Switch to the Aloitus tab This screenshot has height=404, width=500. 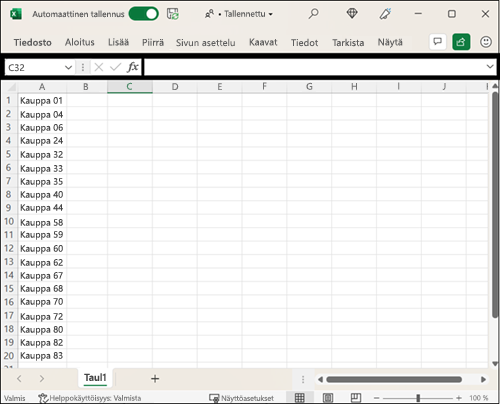(x=80, y=42)
